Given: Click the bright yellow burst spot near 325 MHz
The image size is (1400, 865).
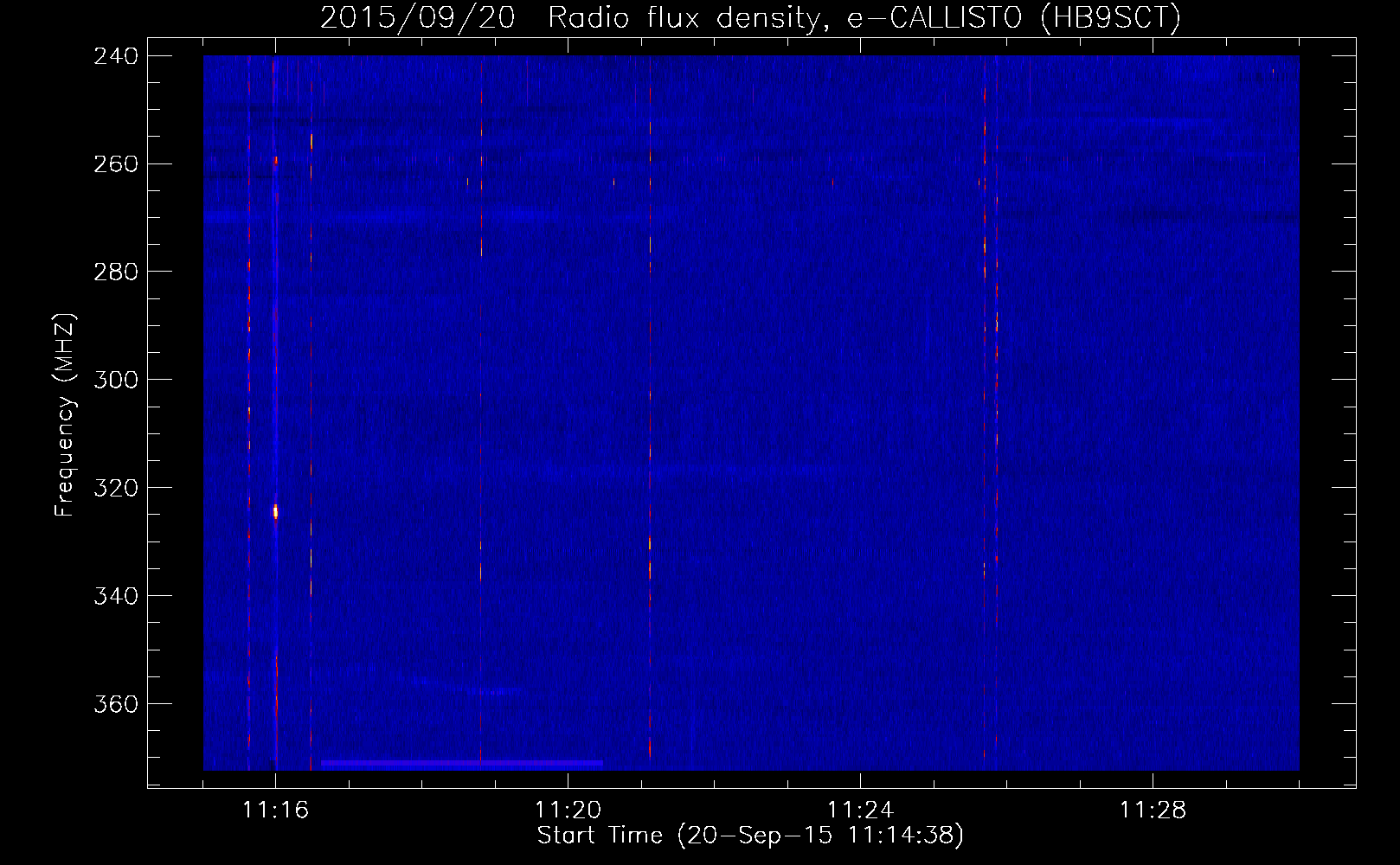Looking at the screenshot, I should tap(276, 512).
